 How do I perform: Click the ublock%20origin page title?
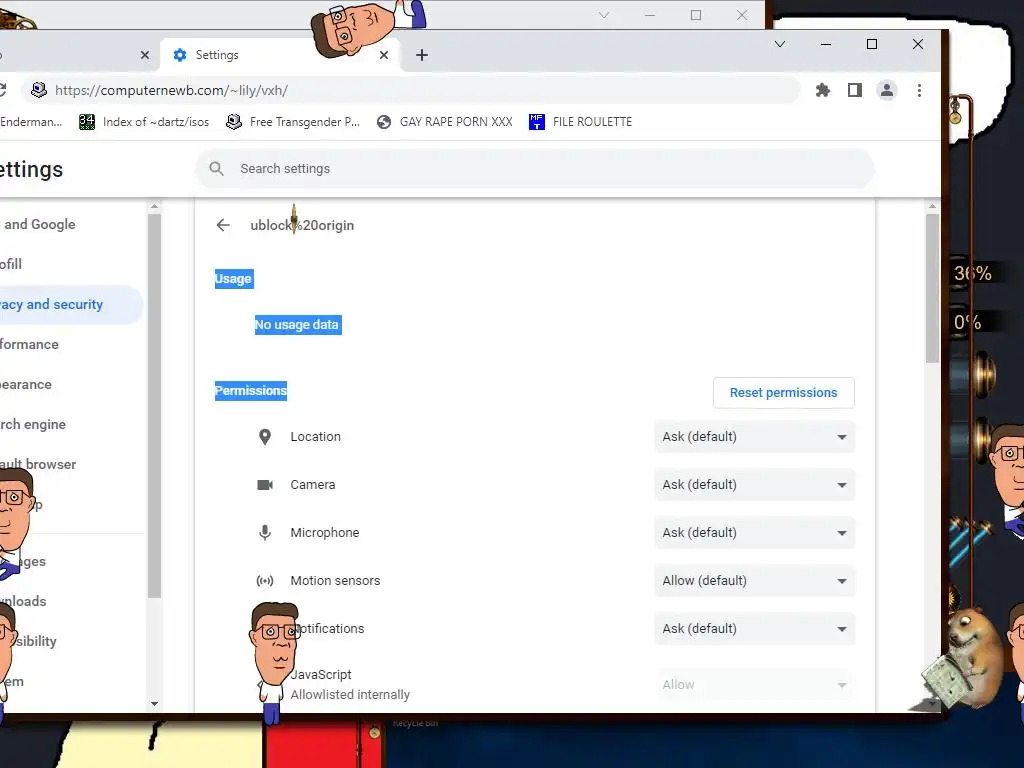tap(302, 225)
